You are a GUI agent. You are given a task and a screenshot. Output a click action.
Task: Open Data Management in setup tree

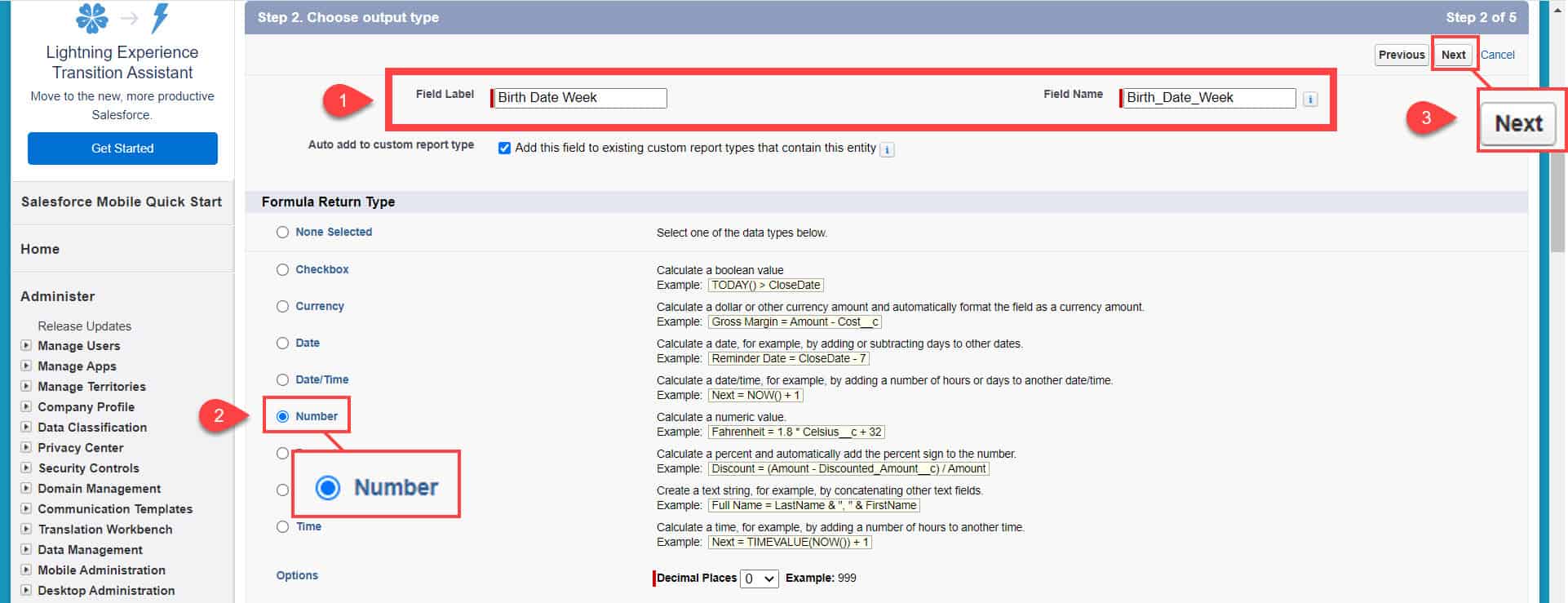[x=90, y=550]
